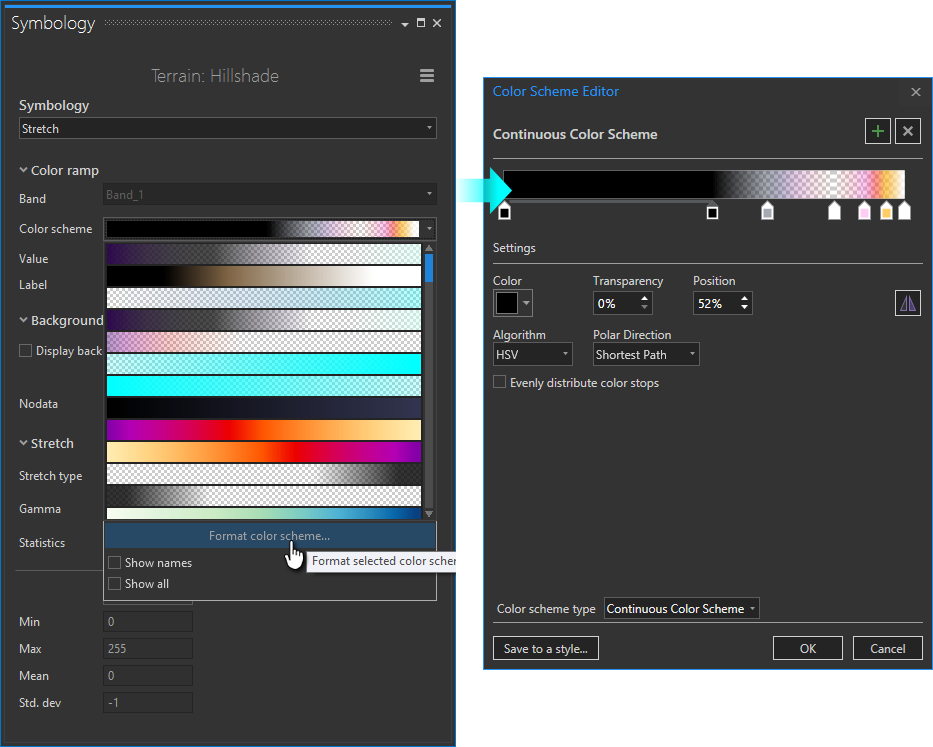Enable Evenly distribute color stops

pos(499,382)
